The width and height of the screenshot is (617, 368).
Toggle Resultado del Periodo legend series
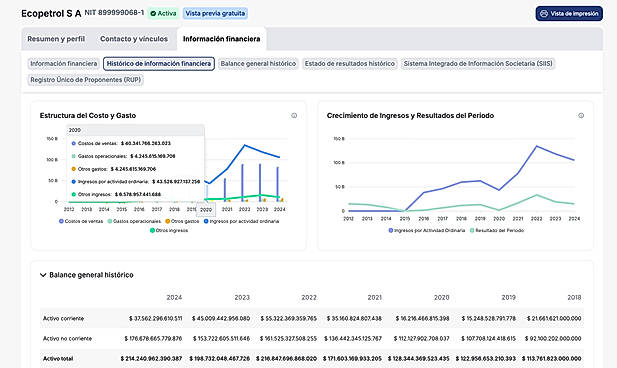point(497,230)
